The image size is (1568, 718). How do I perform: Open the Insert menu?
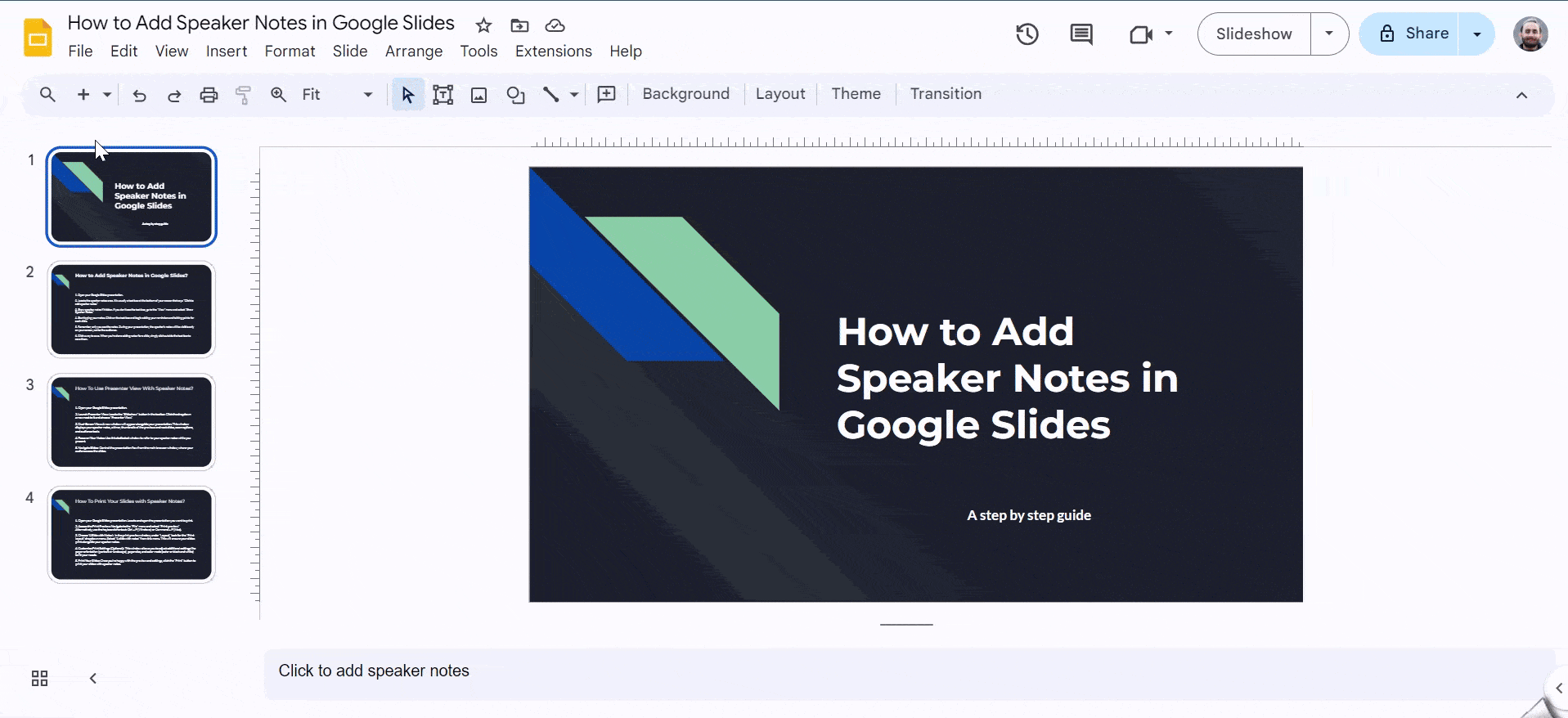click(226, 51)
